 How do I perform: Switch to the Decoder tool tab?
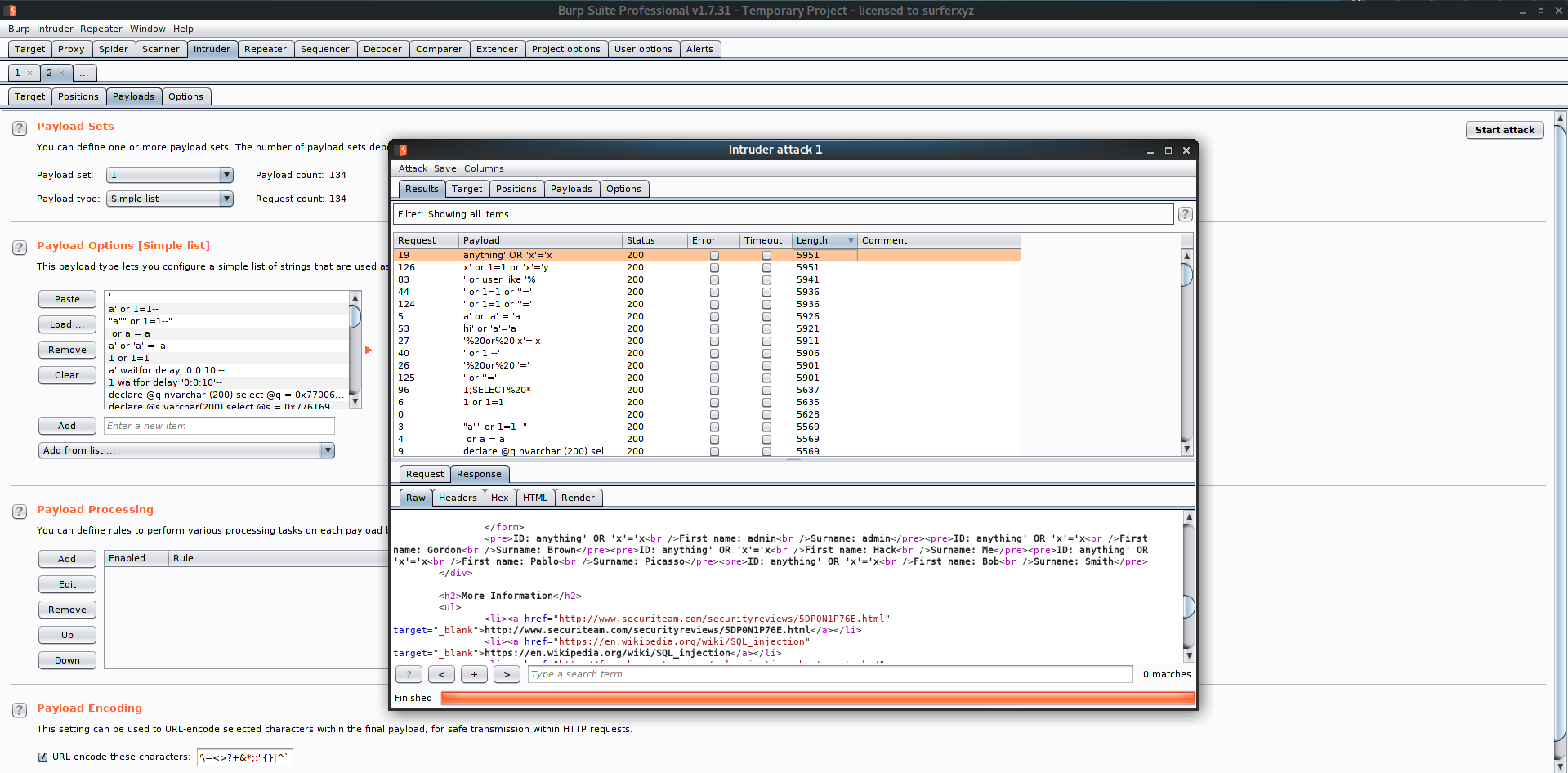coord(382,49)
